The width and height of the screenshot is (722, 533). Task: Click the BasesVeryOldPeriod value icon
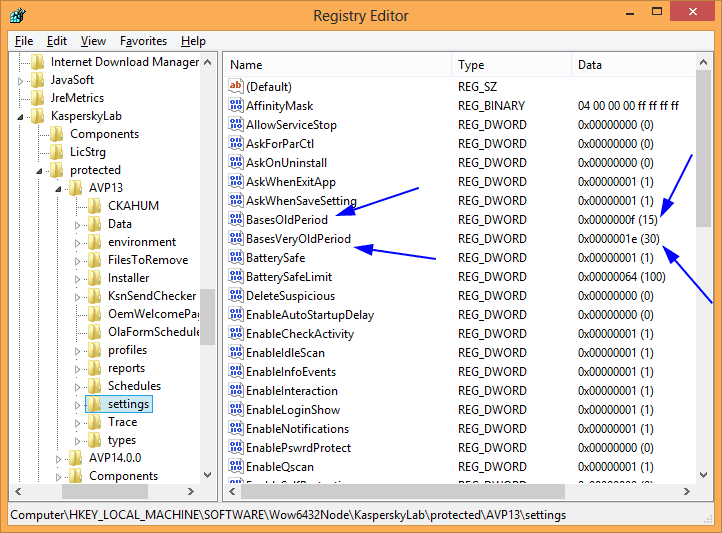[236, 238]
